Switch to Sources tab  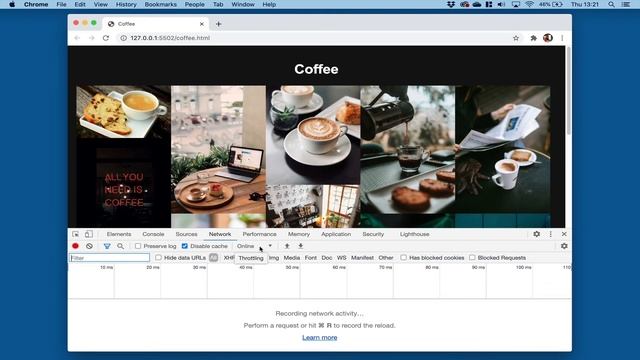click(x=186, y=234)
